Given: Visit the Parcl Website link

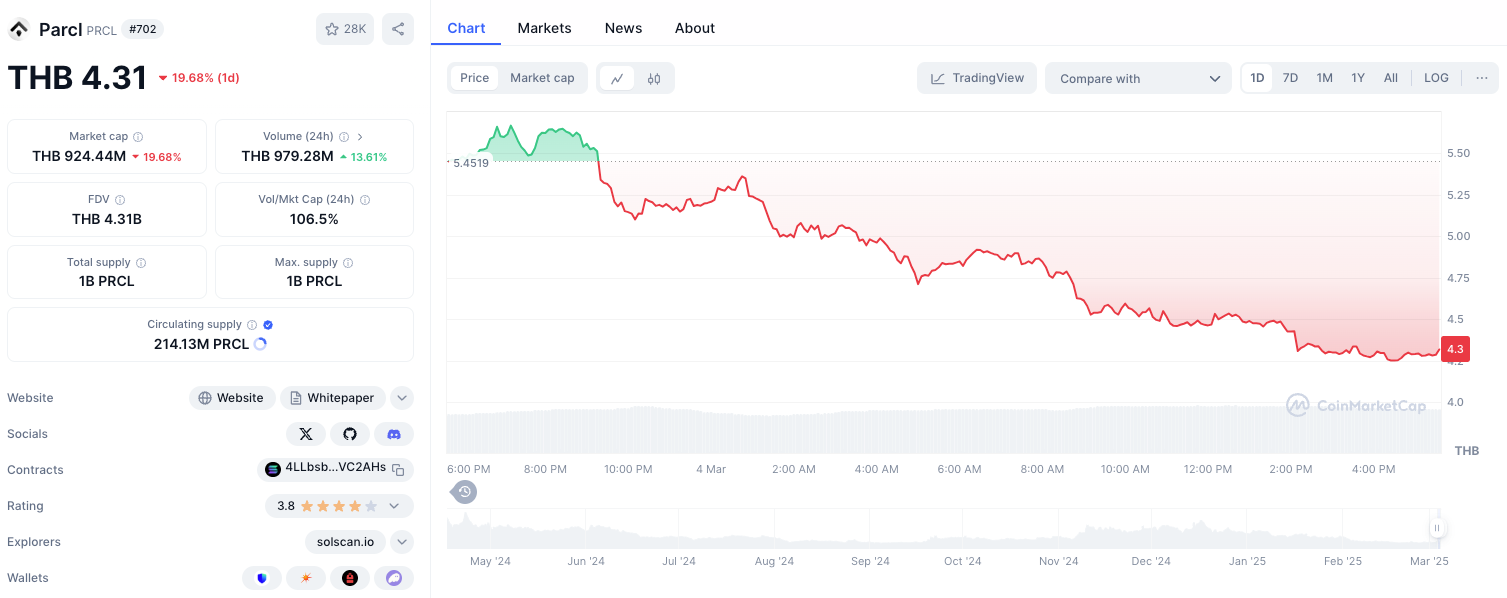Looking at the screenshot, I should pyautogui.click(x=232, y=398).
